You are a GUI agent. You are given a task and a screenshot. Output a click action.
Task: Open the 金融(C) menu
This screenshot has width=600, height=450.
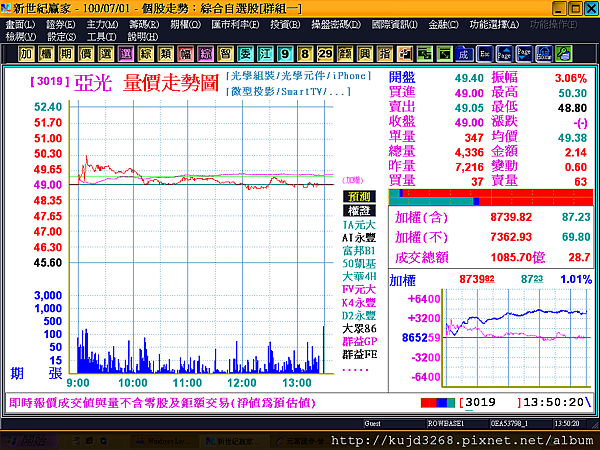(x=443, y=24)
